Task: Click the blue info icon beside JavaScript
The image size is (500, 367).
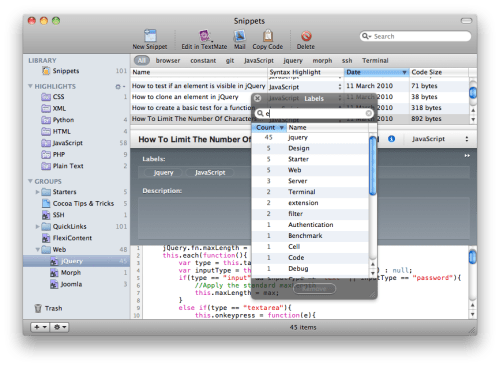Action: click(391, 139)
